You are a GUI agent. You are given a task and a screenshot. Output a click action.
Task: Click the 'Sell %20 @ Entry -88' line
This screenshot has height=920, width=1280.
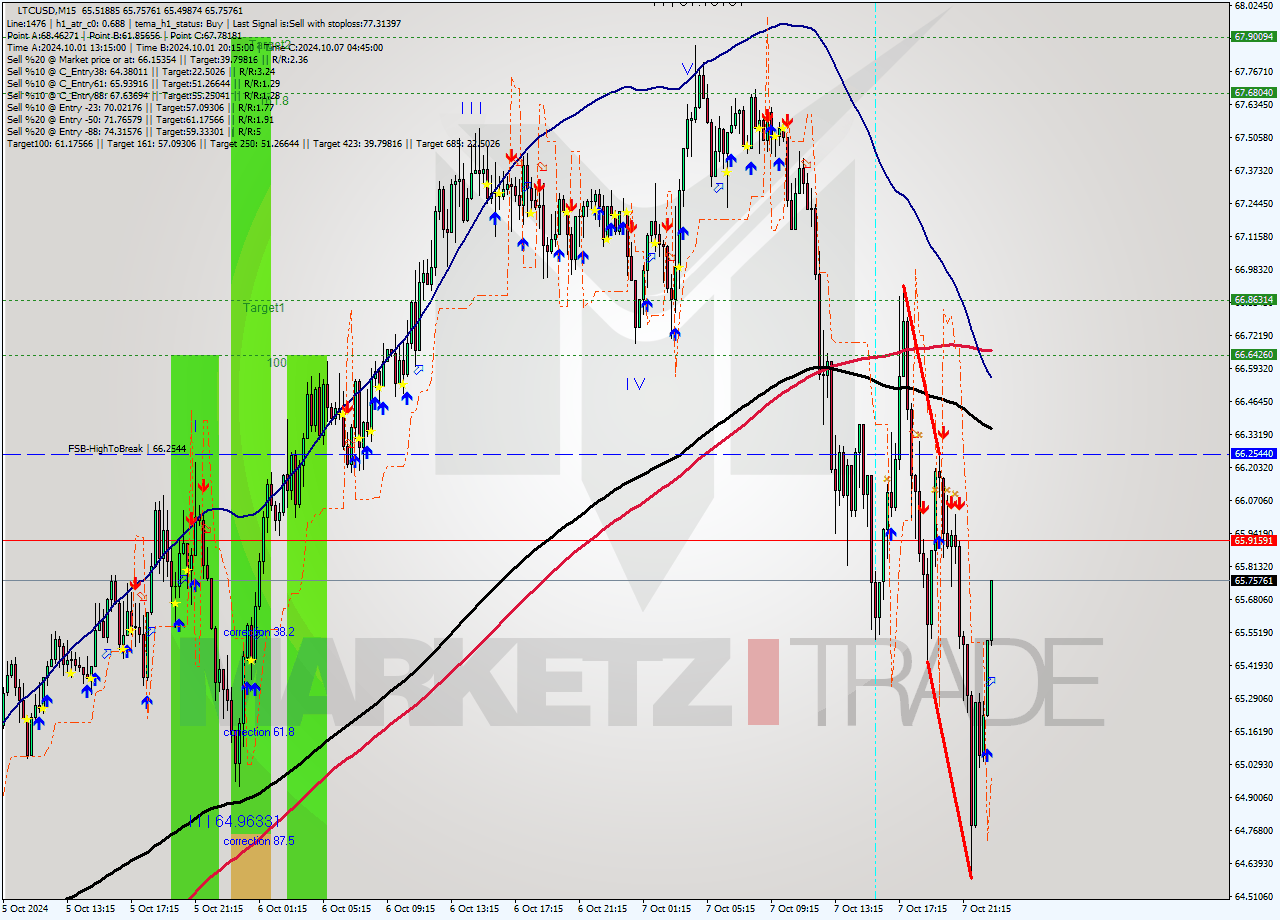(x=134, y=131)
